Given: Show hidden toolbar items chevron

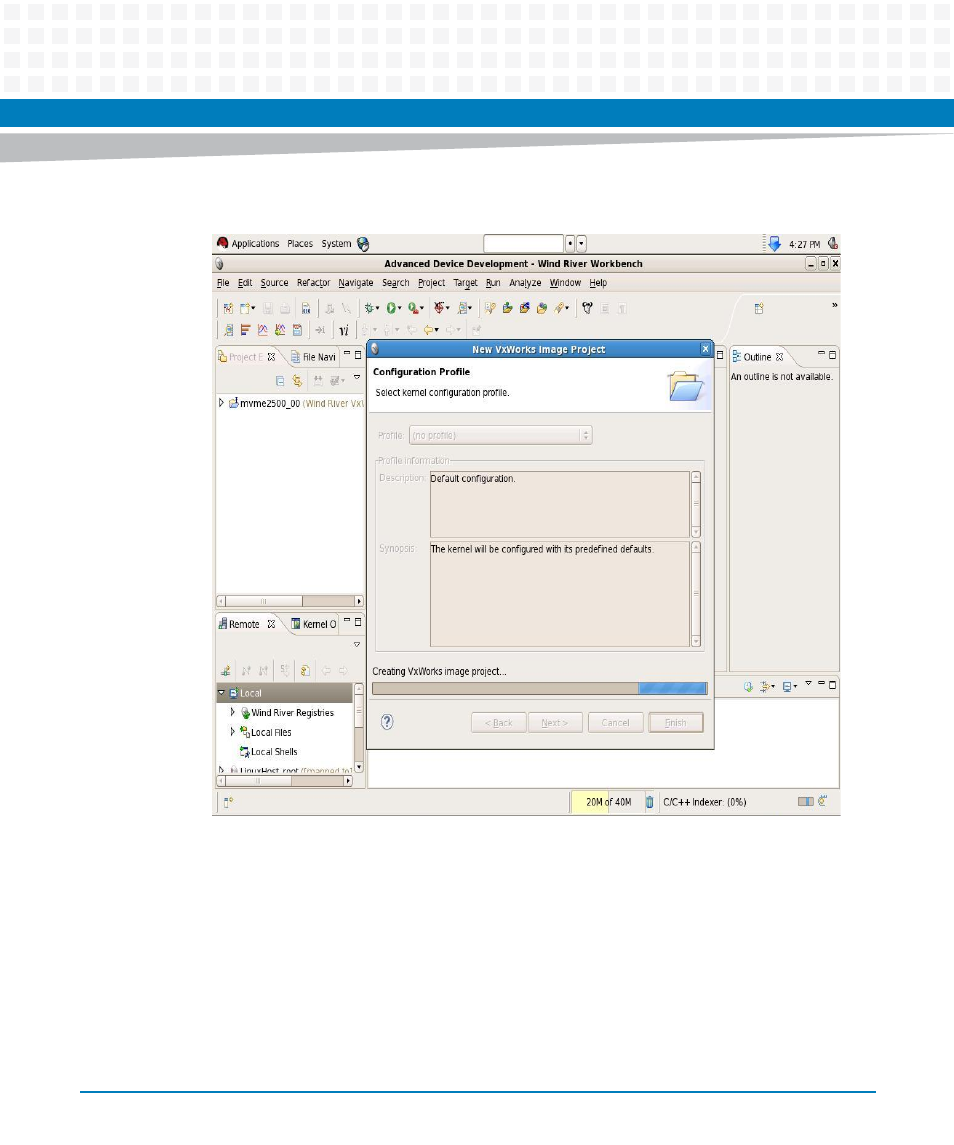Looking at the screenshot, I should pos(834,305).
